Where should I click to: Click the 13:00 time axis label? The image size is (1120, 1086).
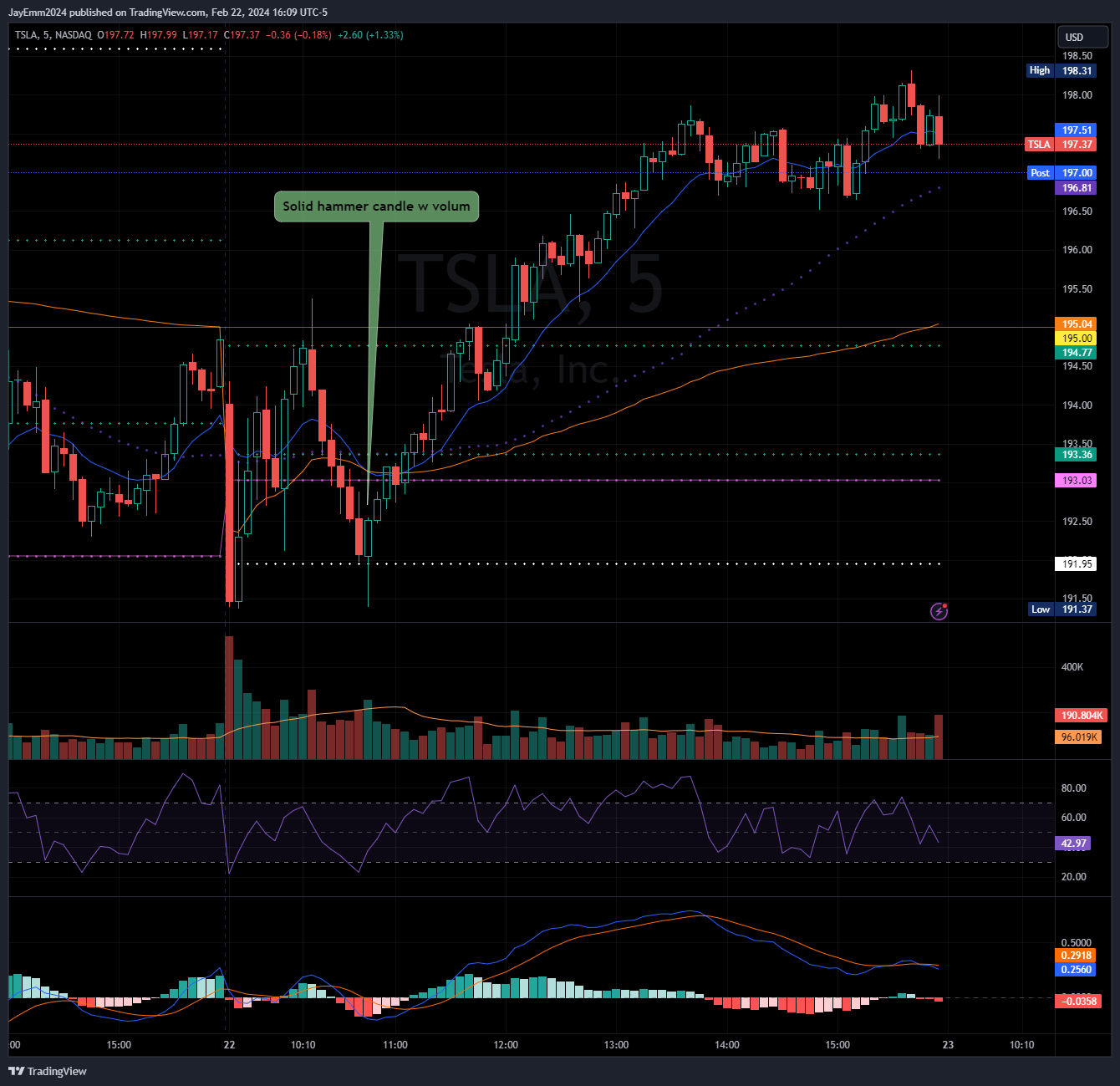pyautogui.click(x=616, y=1045)
